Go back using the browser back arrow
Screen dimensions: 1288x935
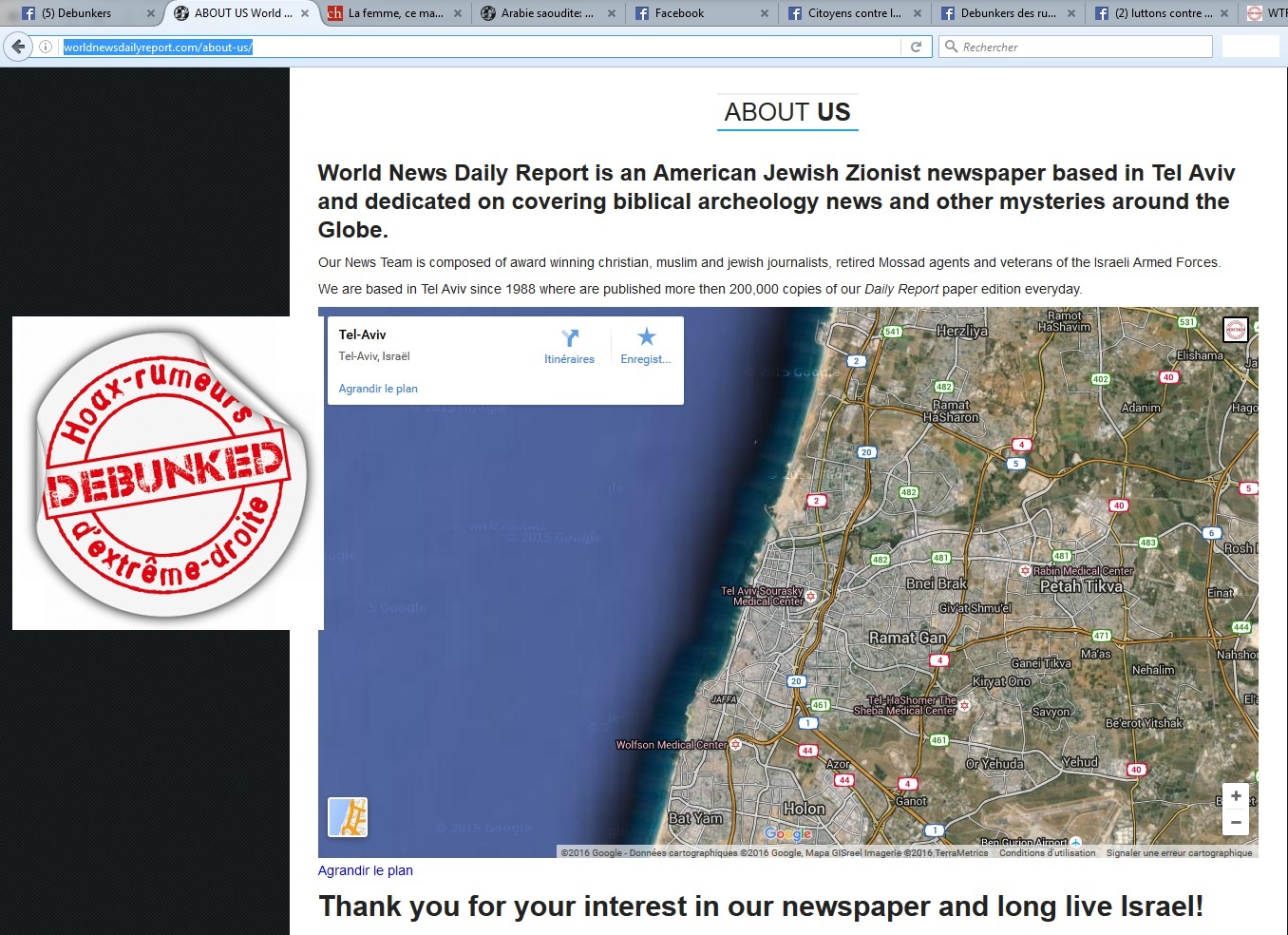18,47
